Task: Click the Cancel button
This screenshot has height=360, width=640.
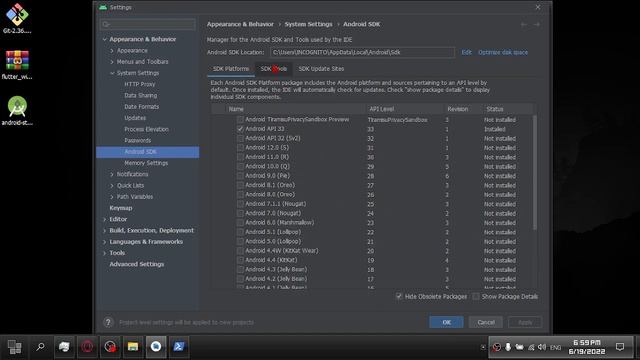Action: coord(486,322)
